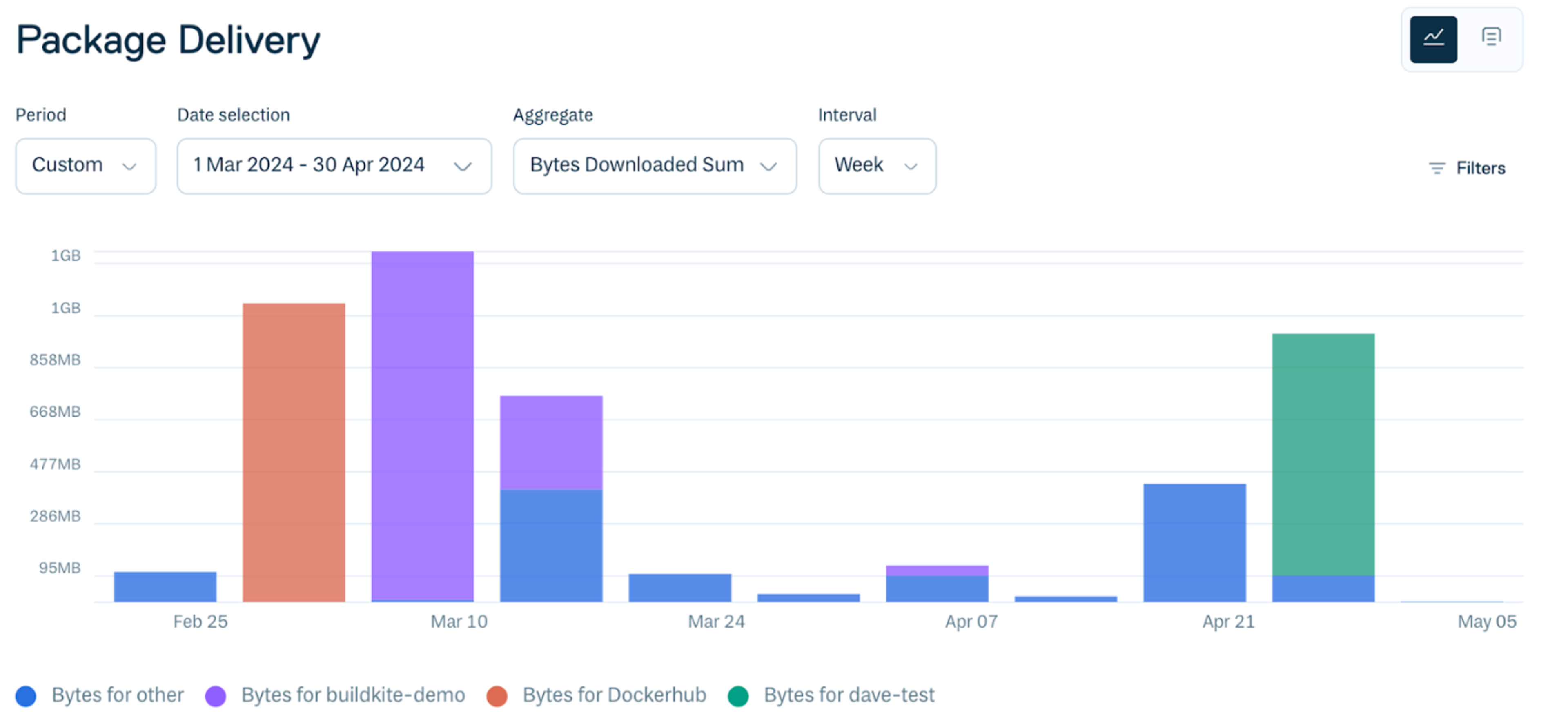
Task: Toggle the orange Dockerhub legend dot
Action: click(x=497, y=696)
